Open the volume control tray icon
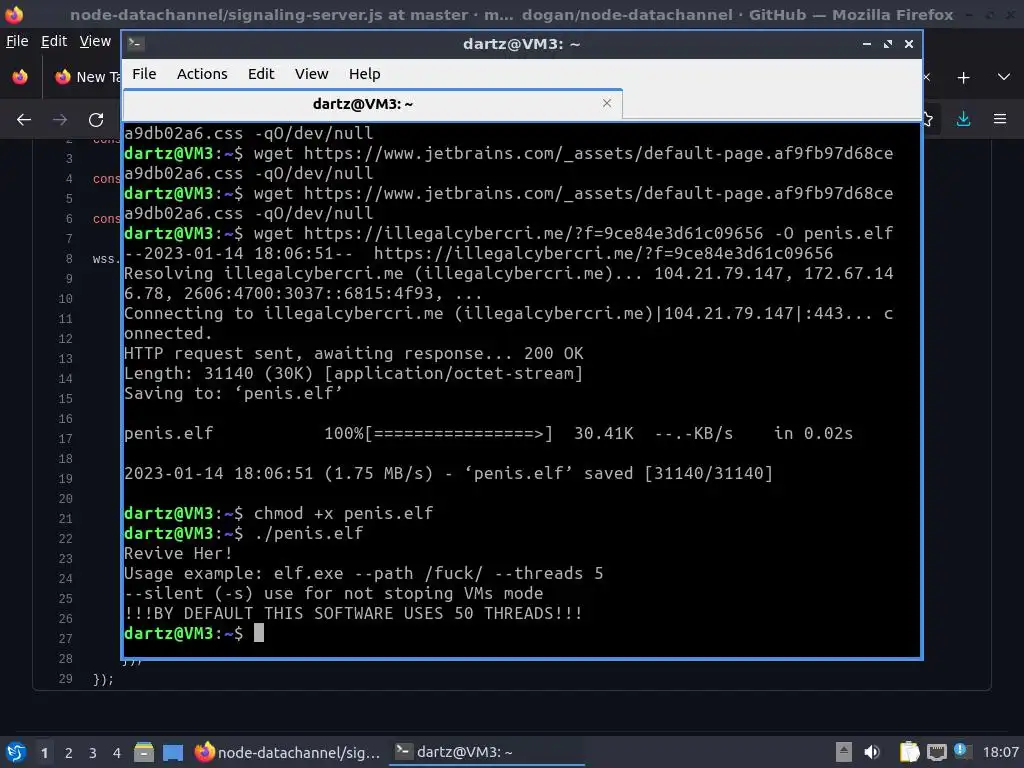1024x768 pixels. pos(872,752)
